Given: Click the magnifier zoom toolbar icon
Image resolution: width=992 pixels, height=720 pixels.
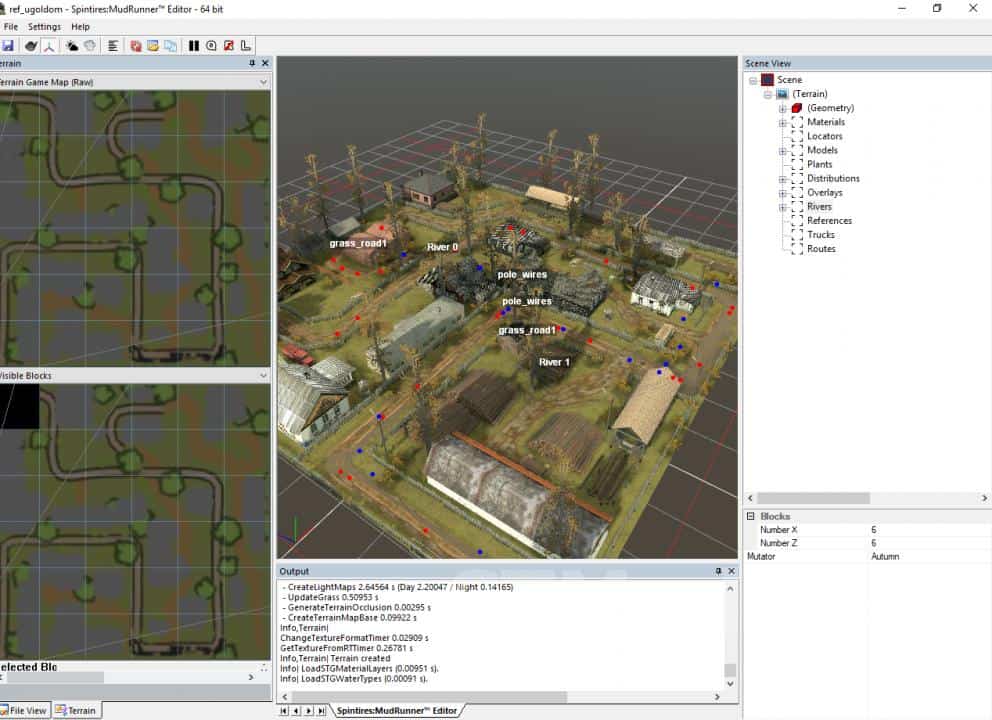Looking at the screenshot, I should point(211,46).
